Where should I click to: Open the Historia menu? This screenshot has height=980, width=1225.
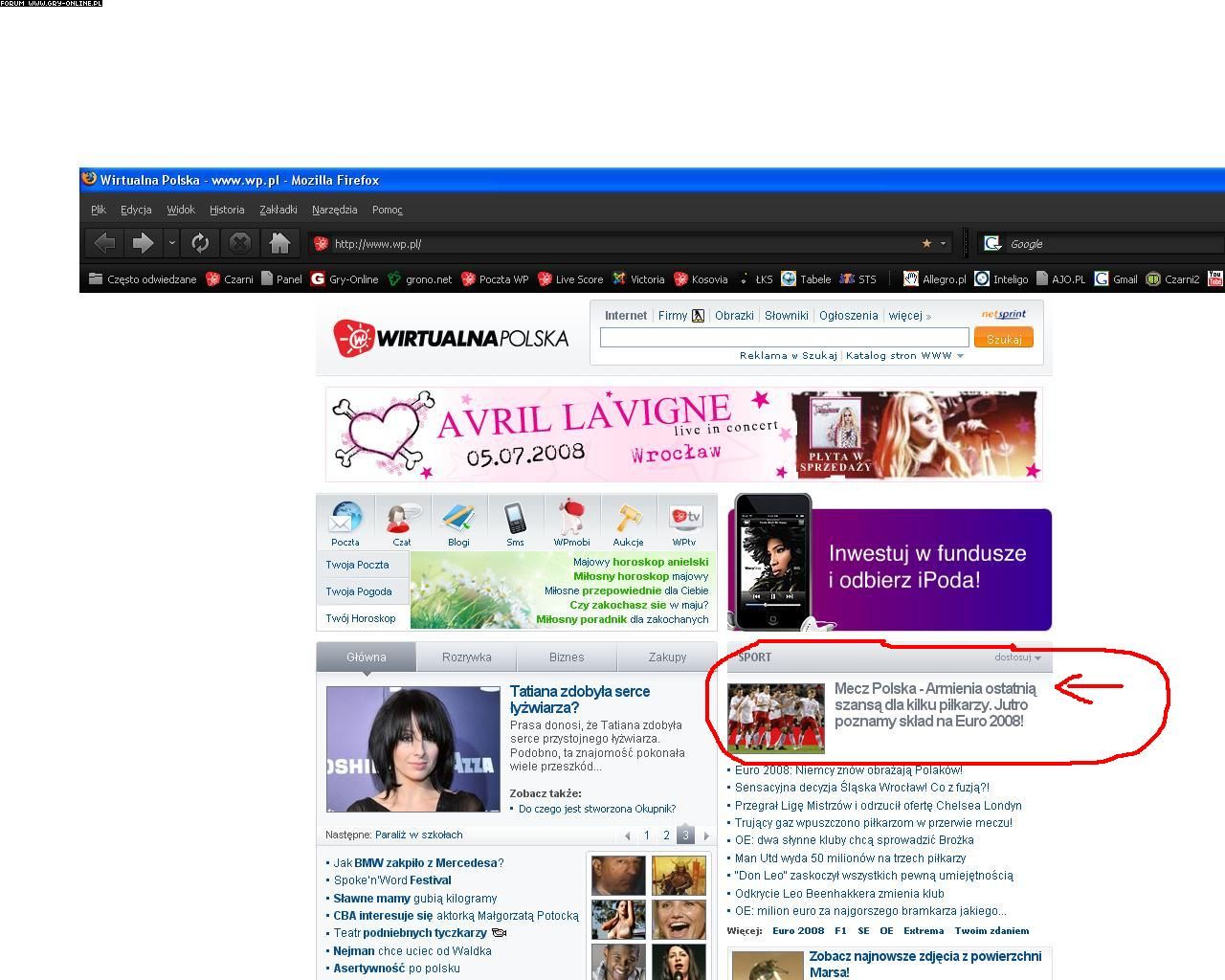click(x=227, y=210)
